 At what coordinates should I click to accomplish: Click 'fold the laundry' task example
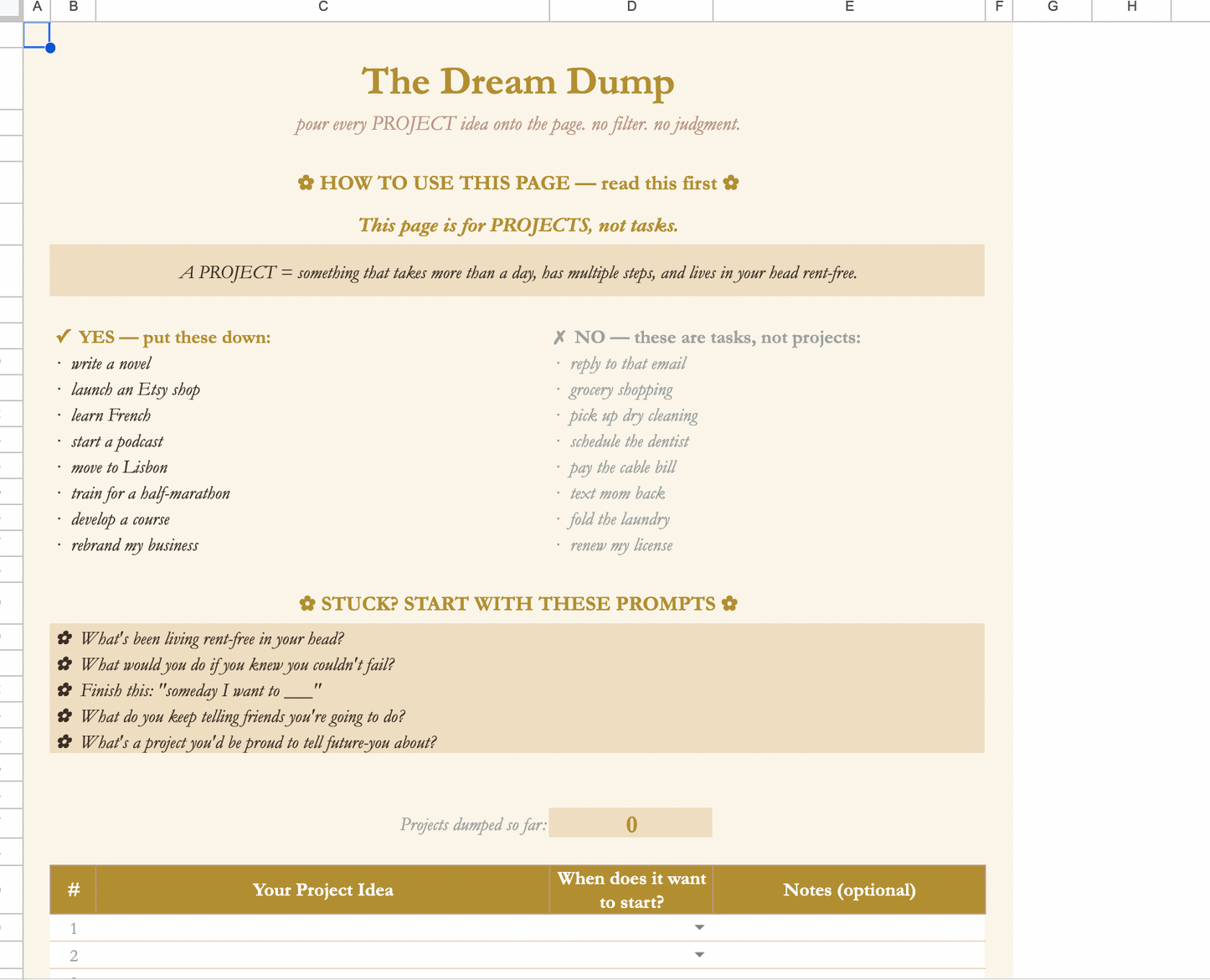coord(620,519)
